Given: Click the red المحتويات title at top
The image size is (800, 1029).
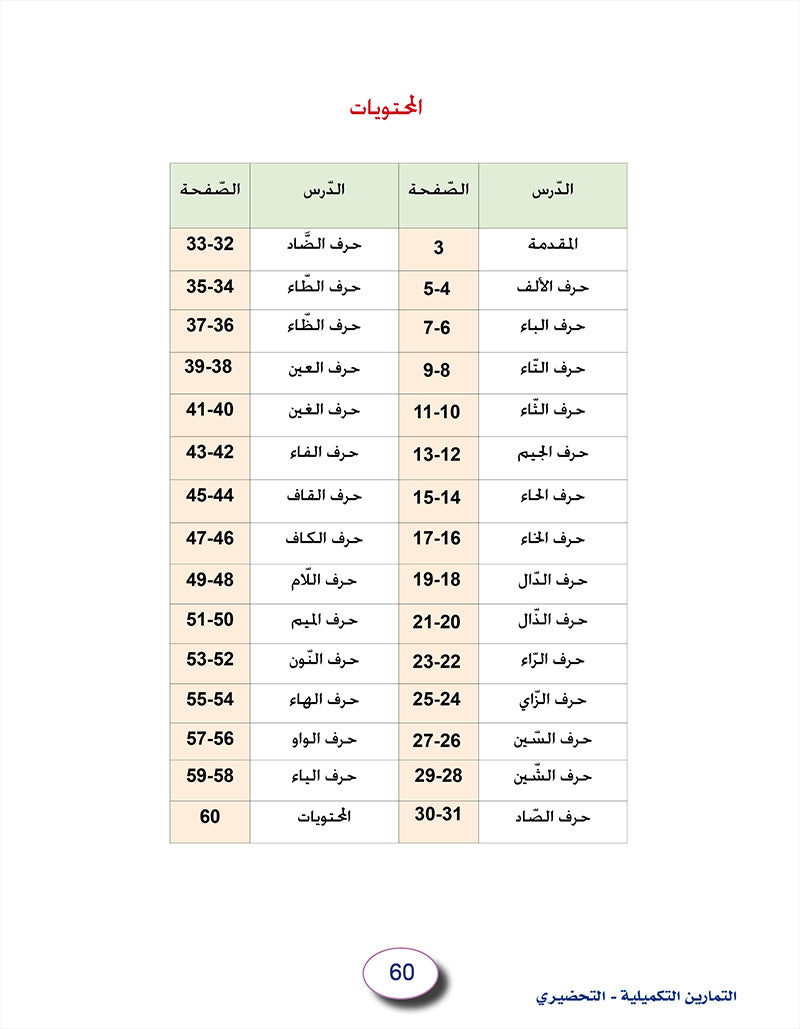Looking at the screenshot, I should (386, 108).
